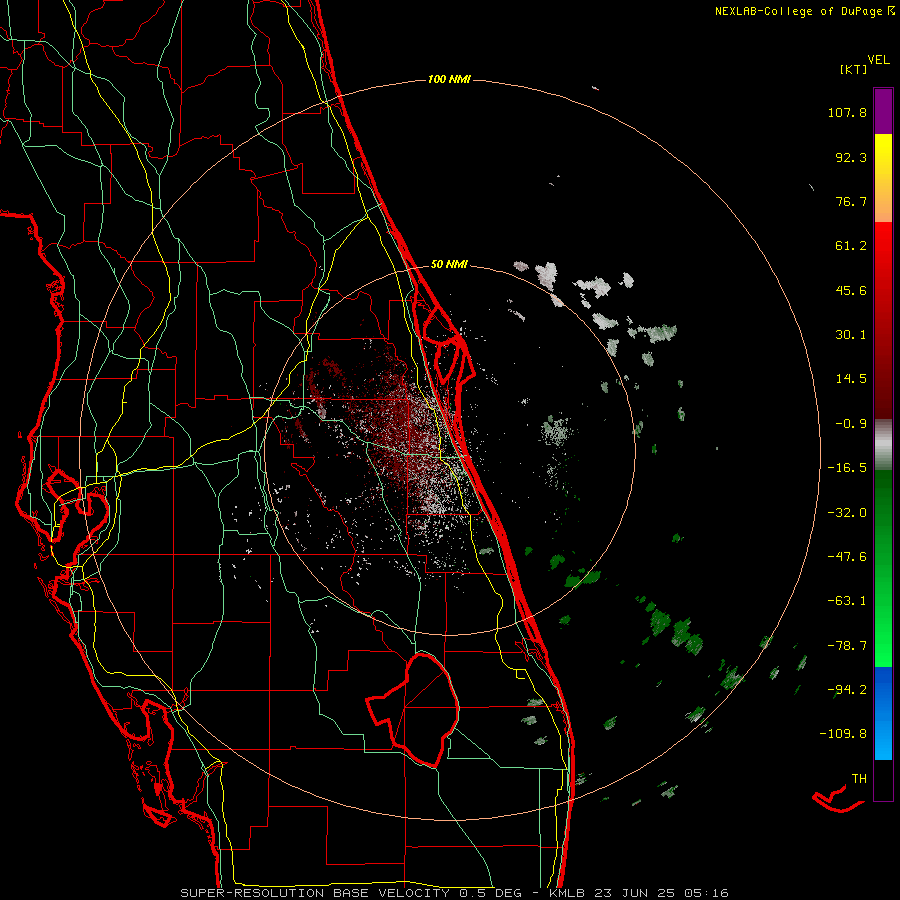
Task: Click the -94.2 velocity scale value
Action: pyautogui.click(x=847, y=689)
